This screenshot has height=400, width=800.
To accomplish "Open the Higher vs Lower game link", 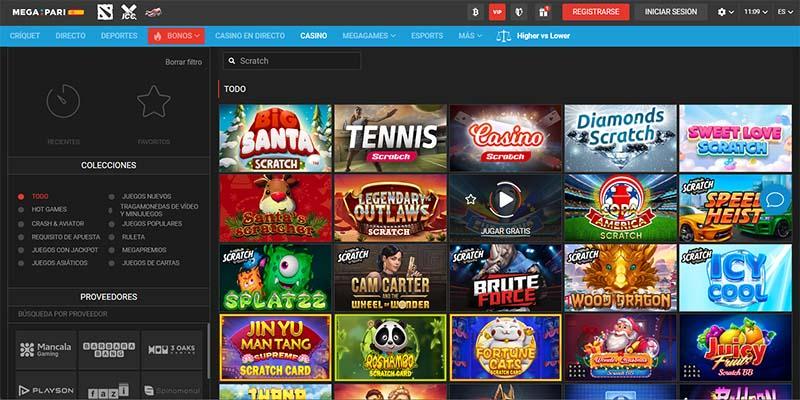I will (543, 36).
